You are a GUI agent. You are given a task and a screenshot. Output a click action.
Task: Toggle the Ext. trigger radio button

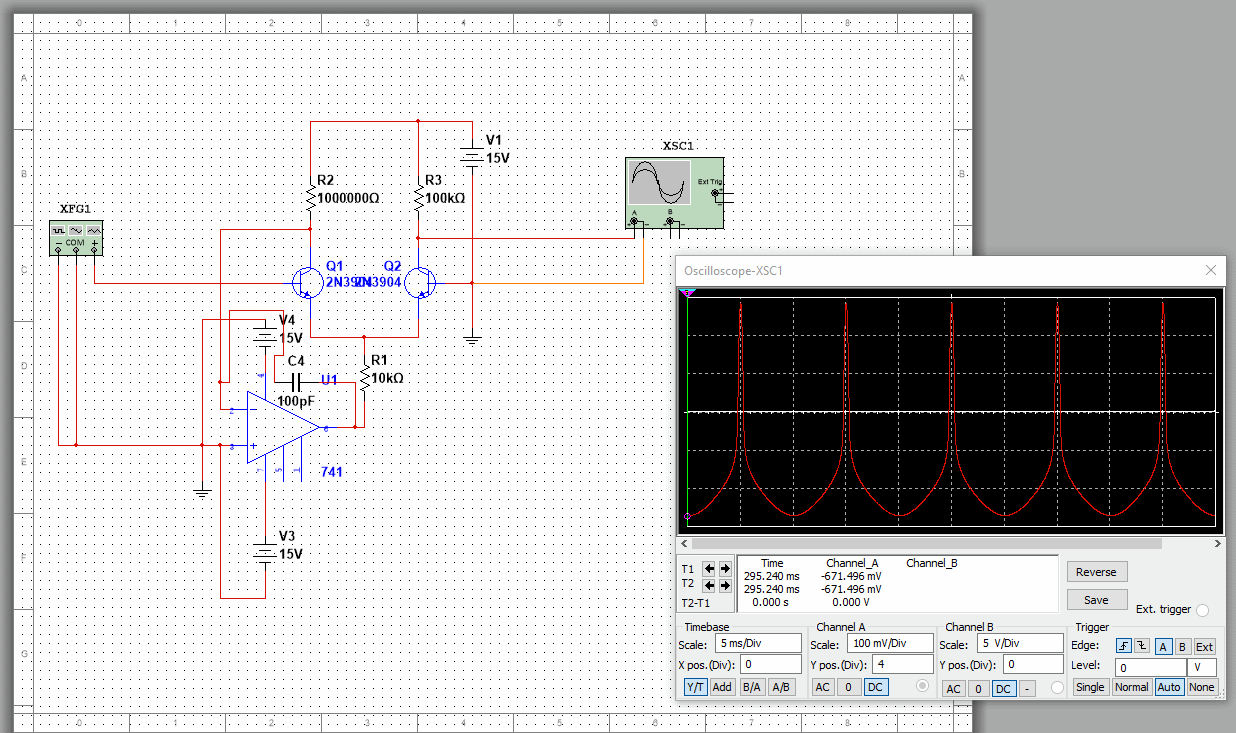[1203, 610]
